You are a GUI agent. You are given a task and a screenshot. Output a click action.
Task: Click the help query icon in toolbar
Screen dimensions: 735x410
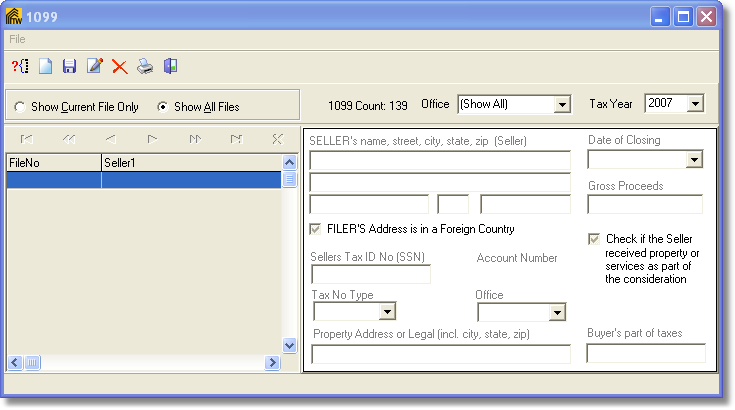pyautogui.click(x=20, y=67)
